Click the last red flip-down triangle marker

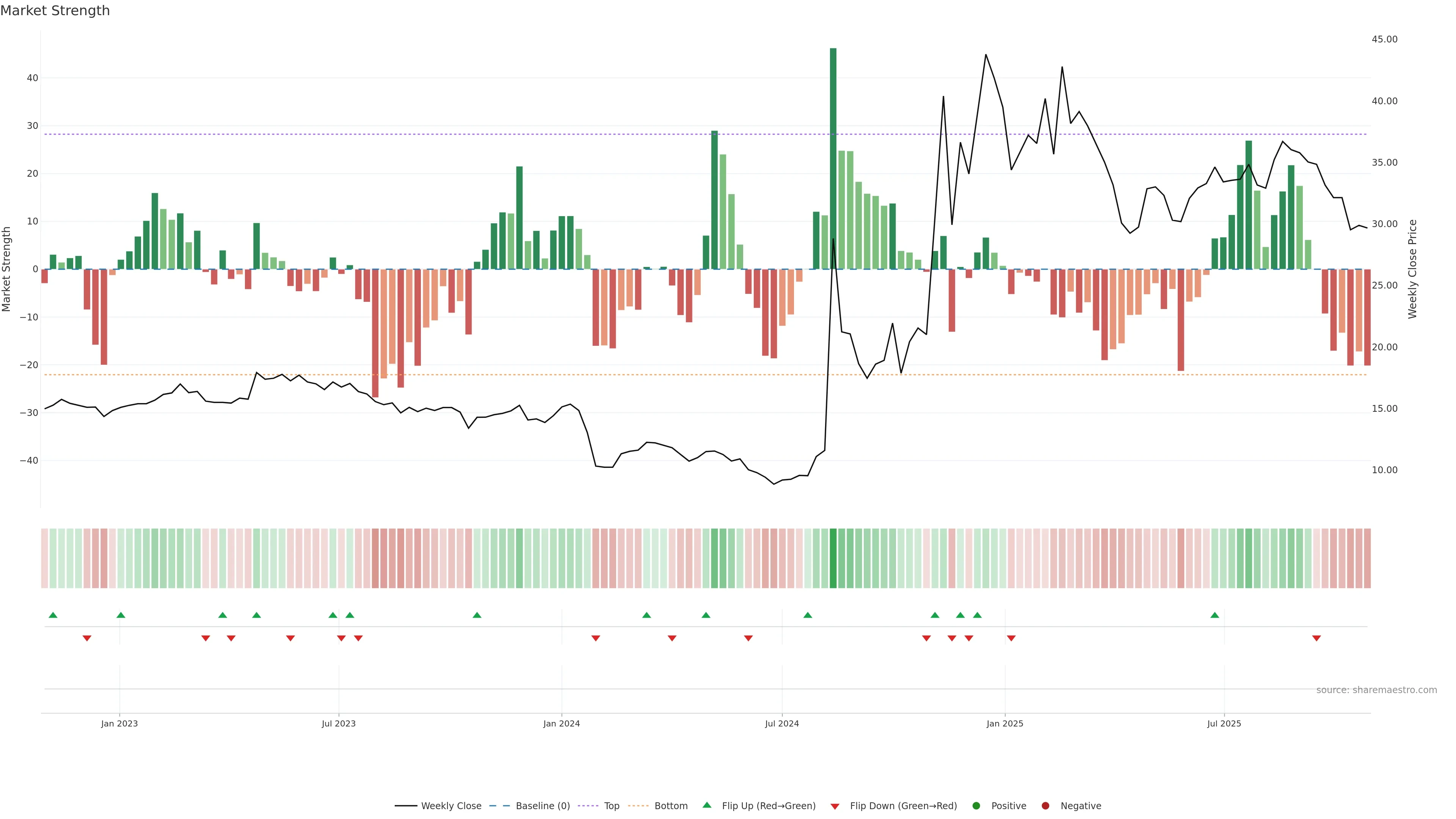pos(1316,638)
